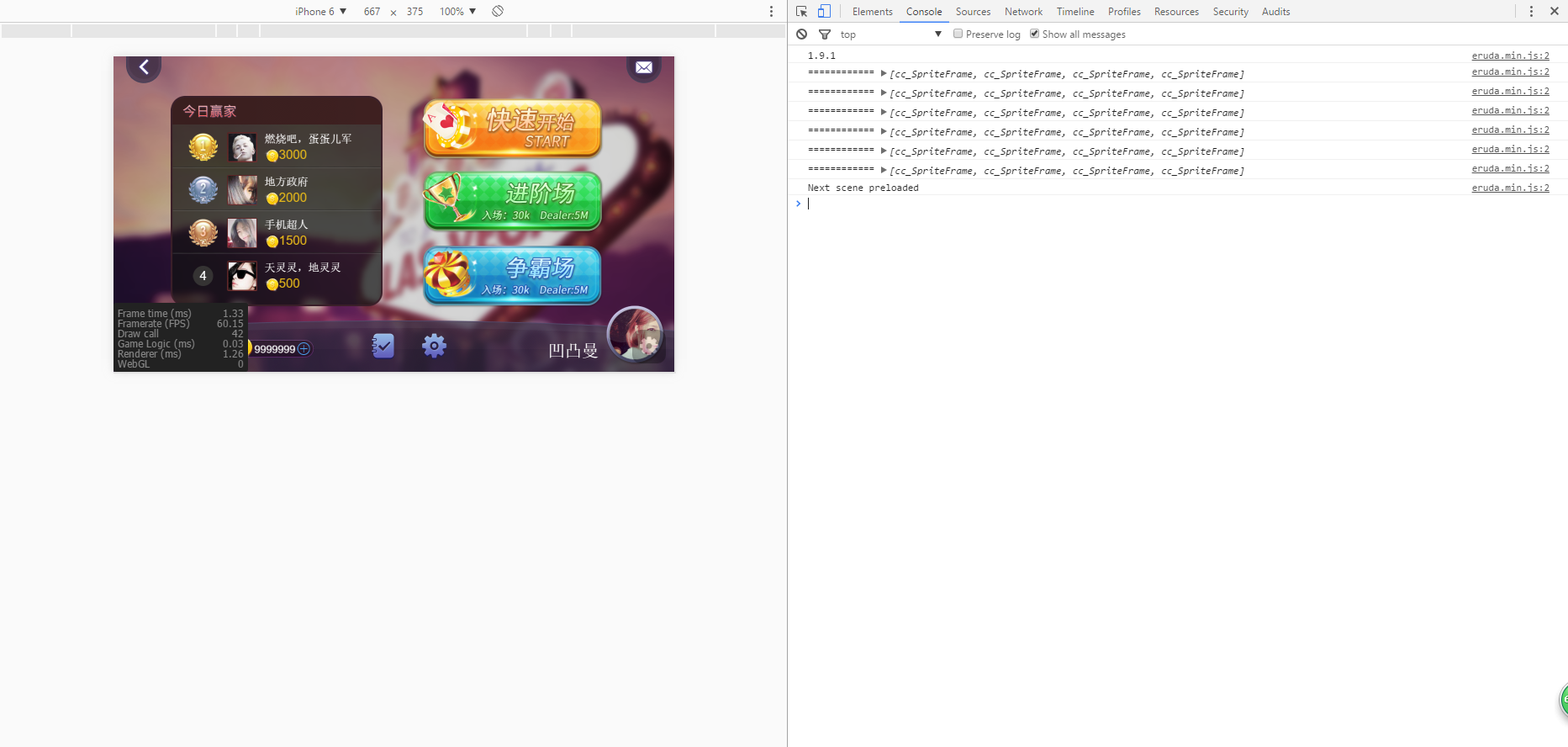Open the iPhone 6 device dropdown
The height and width of the screenshot is (747, 1568).
click(321, 12)
